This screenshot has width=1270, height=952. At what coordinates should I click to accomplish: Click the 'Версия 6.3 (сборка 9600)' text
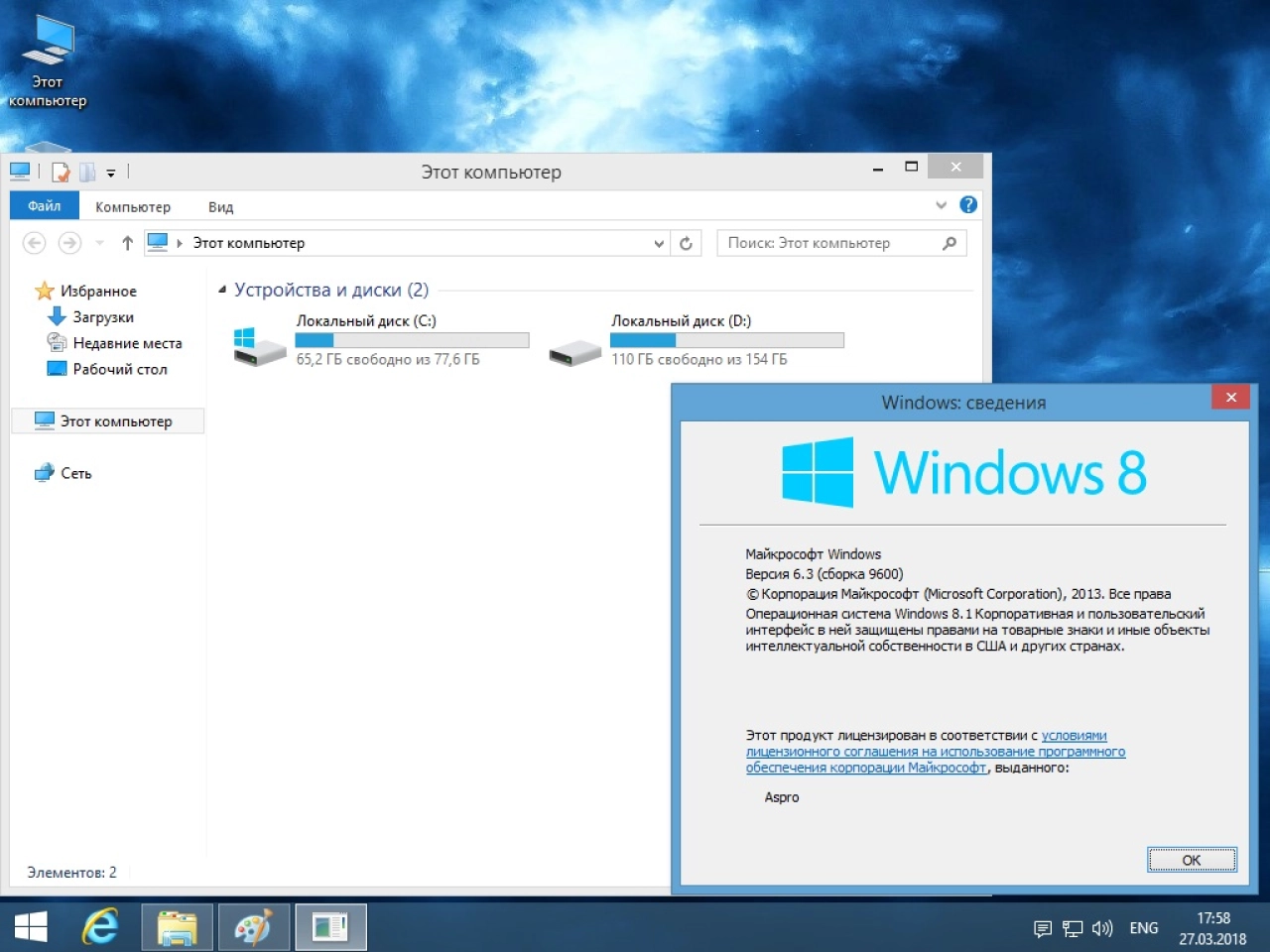[825, 574]
